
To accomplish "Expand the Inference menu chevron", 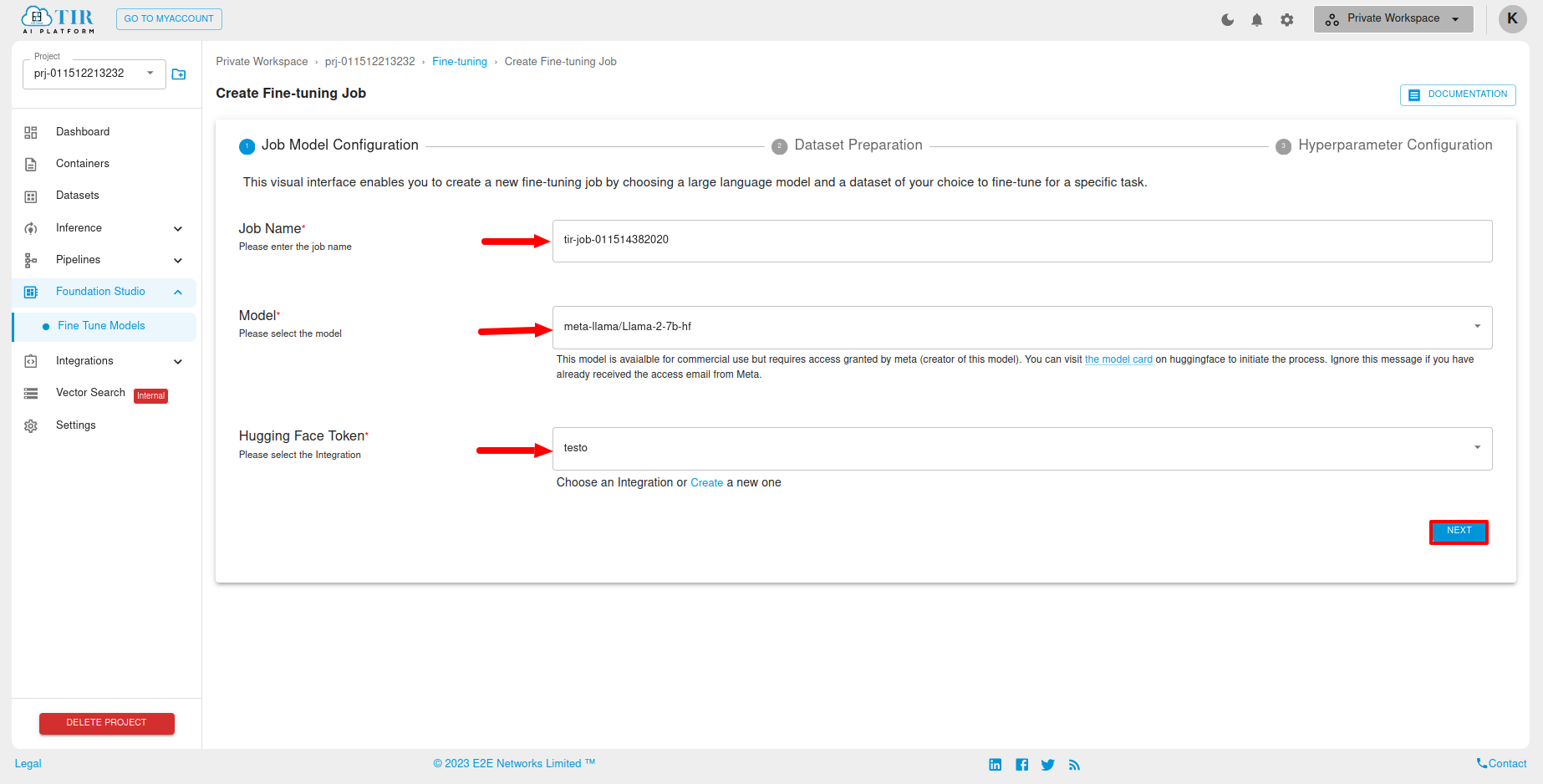I will tap(178, 228).
